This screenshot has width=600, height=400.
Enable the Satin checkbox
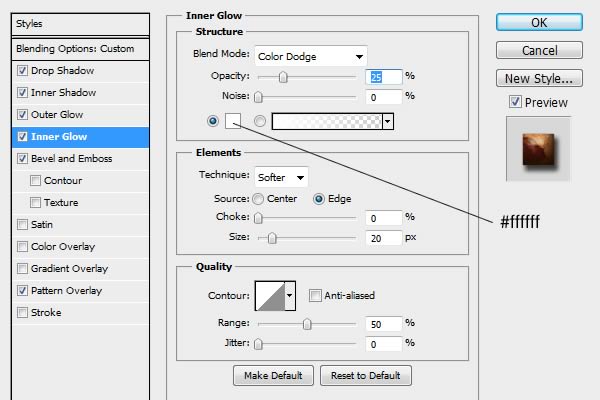point(22,224)
